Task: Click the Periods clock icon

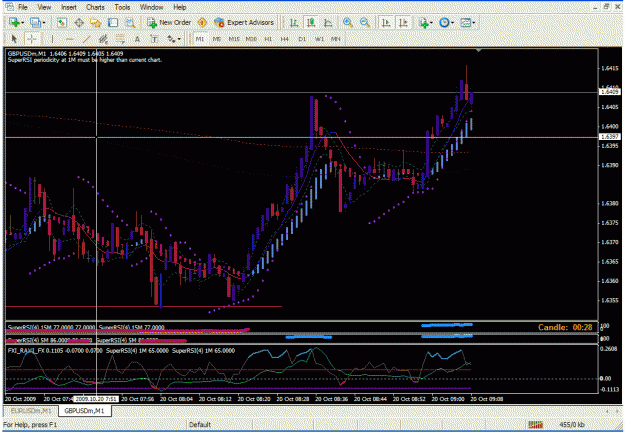Action: coord(444,23)
